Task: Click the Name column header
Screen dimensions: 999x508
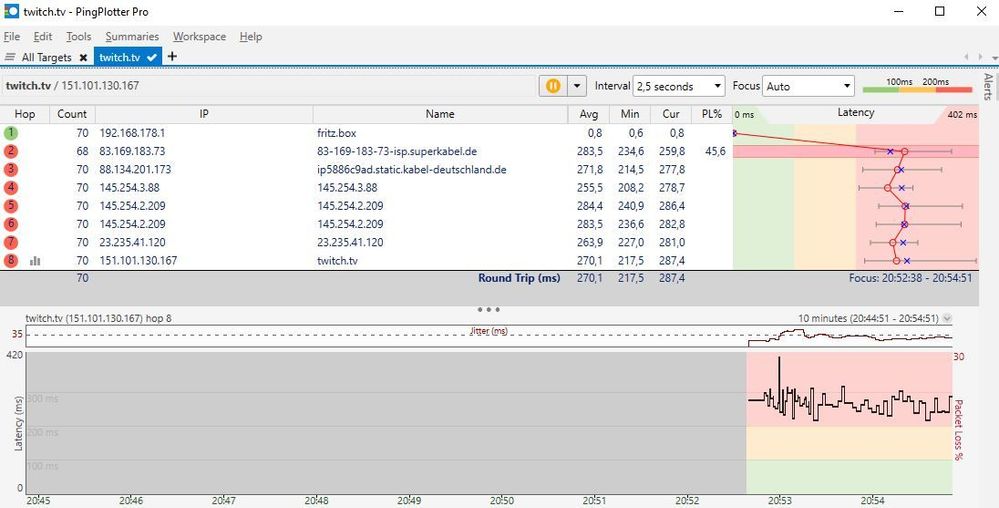Action: coord(440,114)
